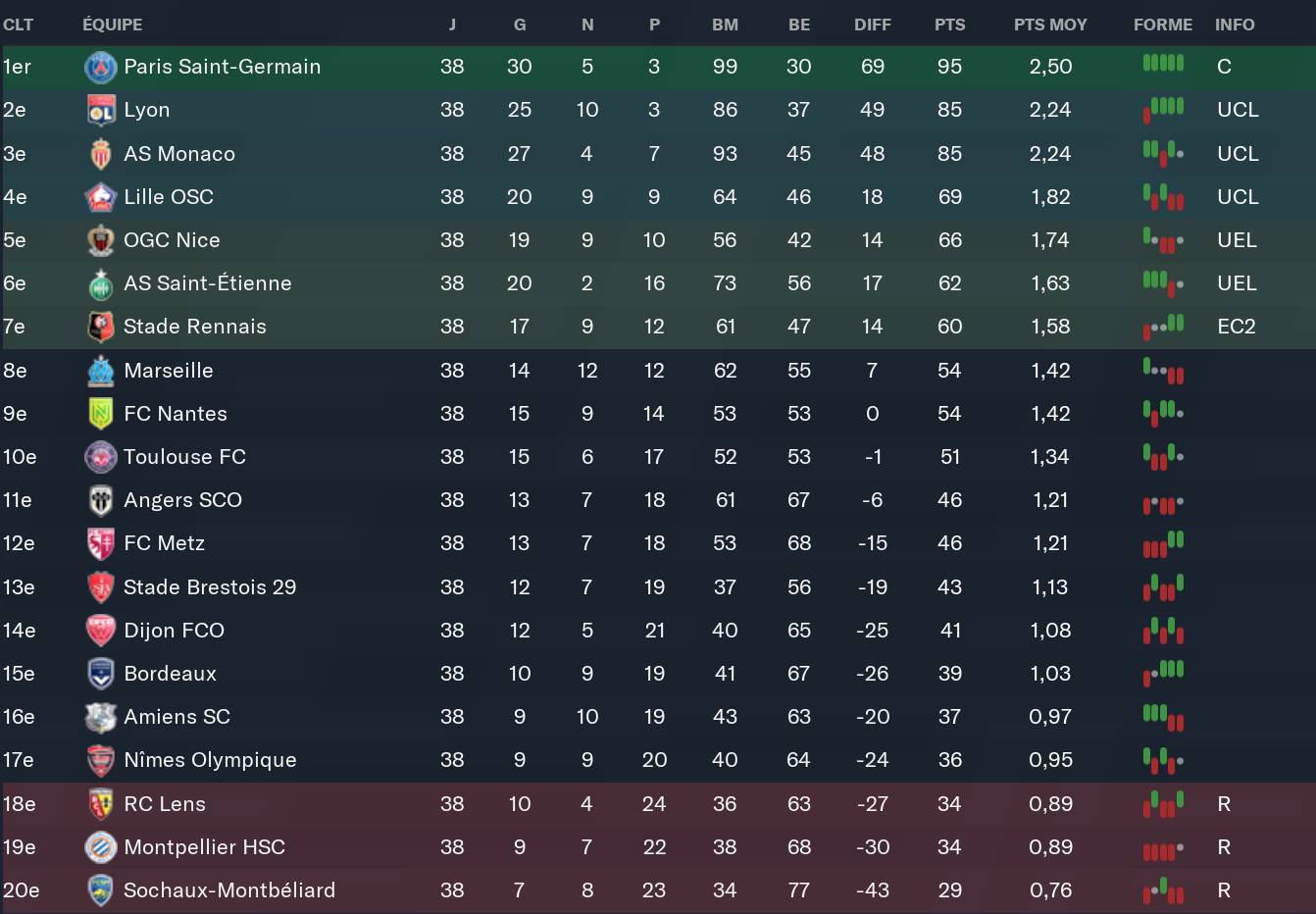Click the Lille OSC club logo
Image resolution: width=1316 pixels, height=914 pixels.
click(x=100, y=197)
